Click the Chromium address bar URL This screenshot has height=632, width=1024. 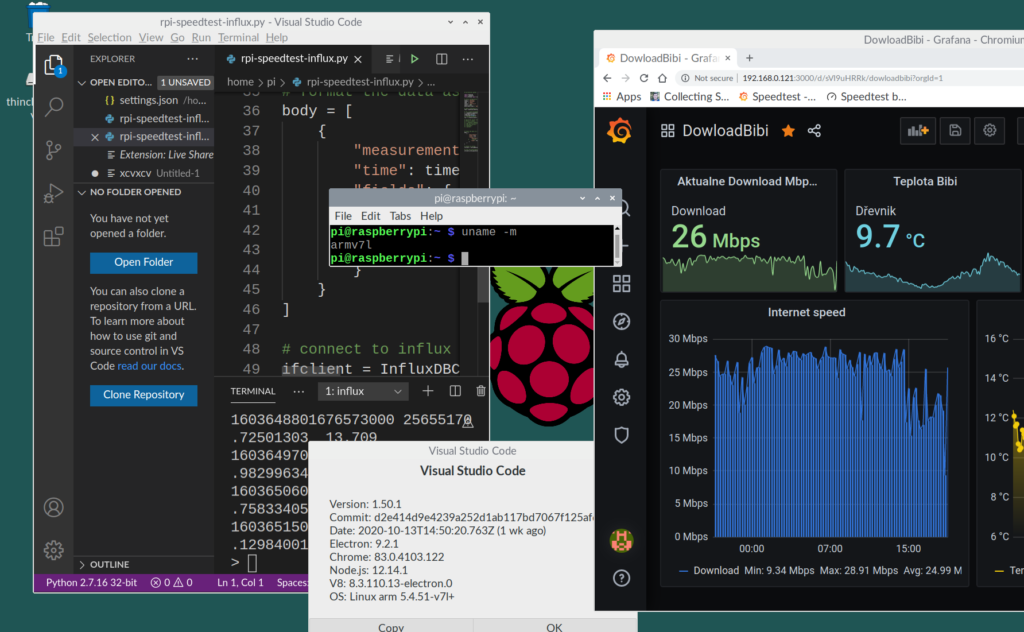tap(842, 78)
